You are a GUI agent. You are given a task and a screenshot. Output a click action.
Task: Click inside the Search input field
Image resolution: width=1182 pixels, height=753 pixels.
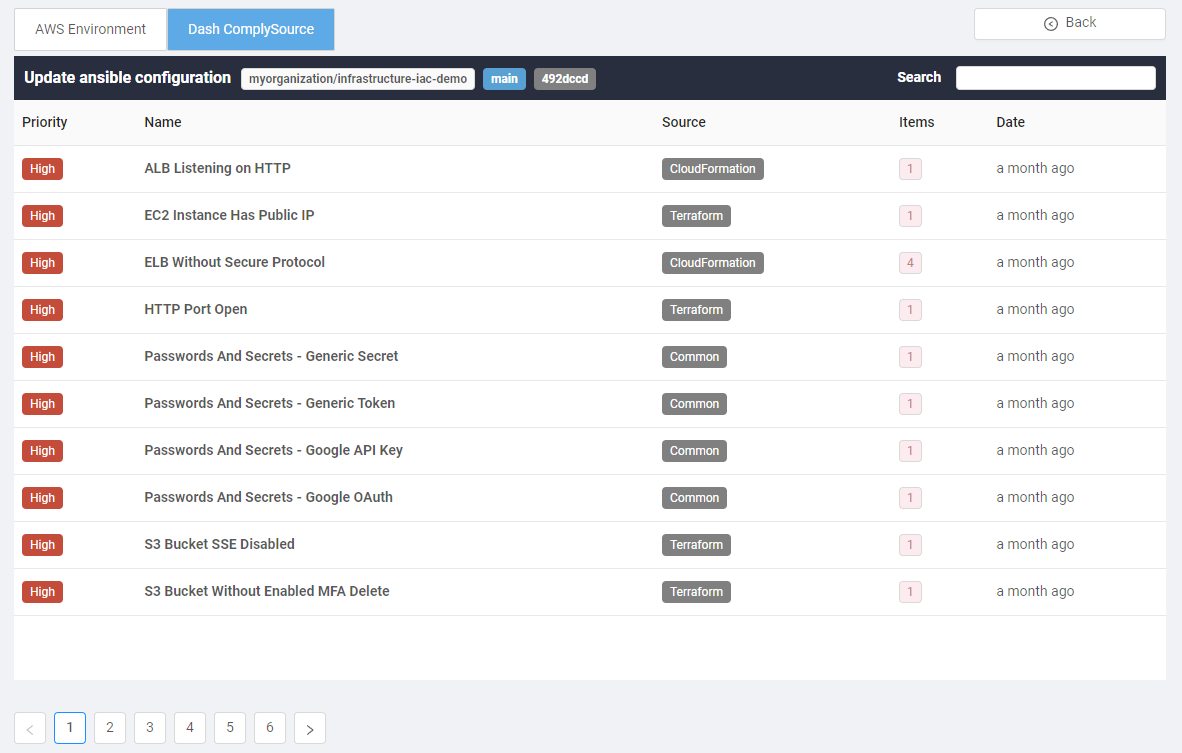(x=1055, y=78)
